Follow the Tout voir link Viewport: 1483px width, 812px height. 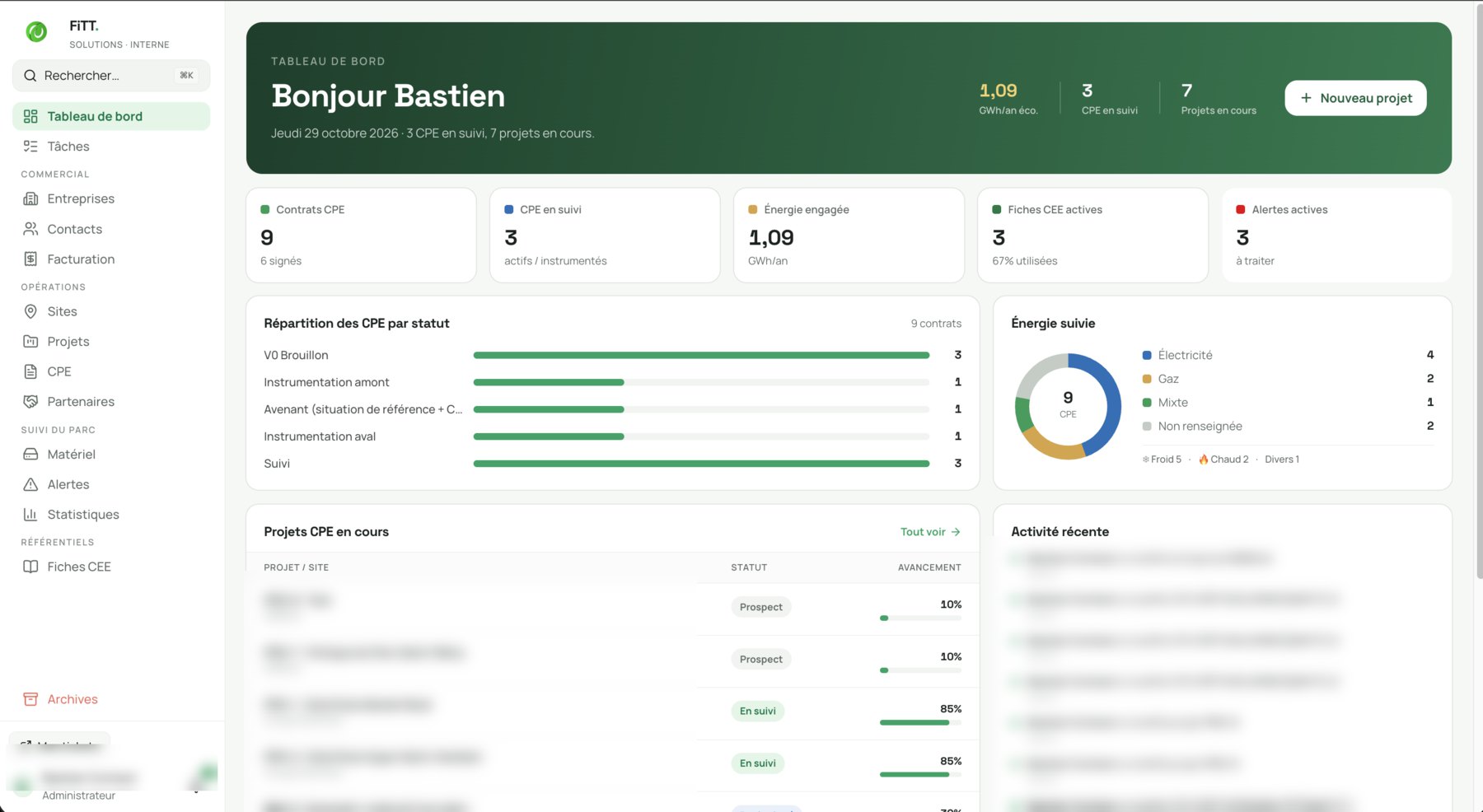pos(930,532)
